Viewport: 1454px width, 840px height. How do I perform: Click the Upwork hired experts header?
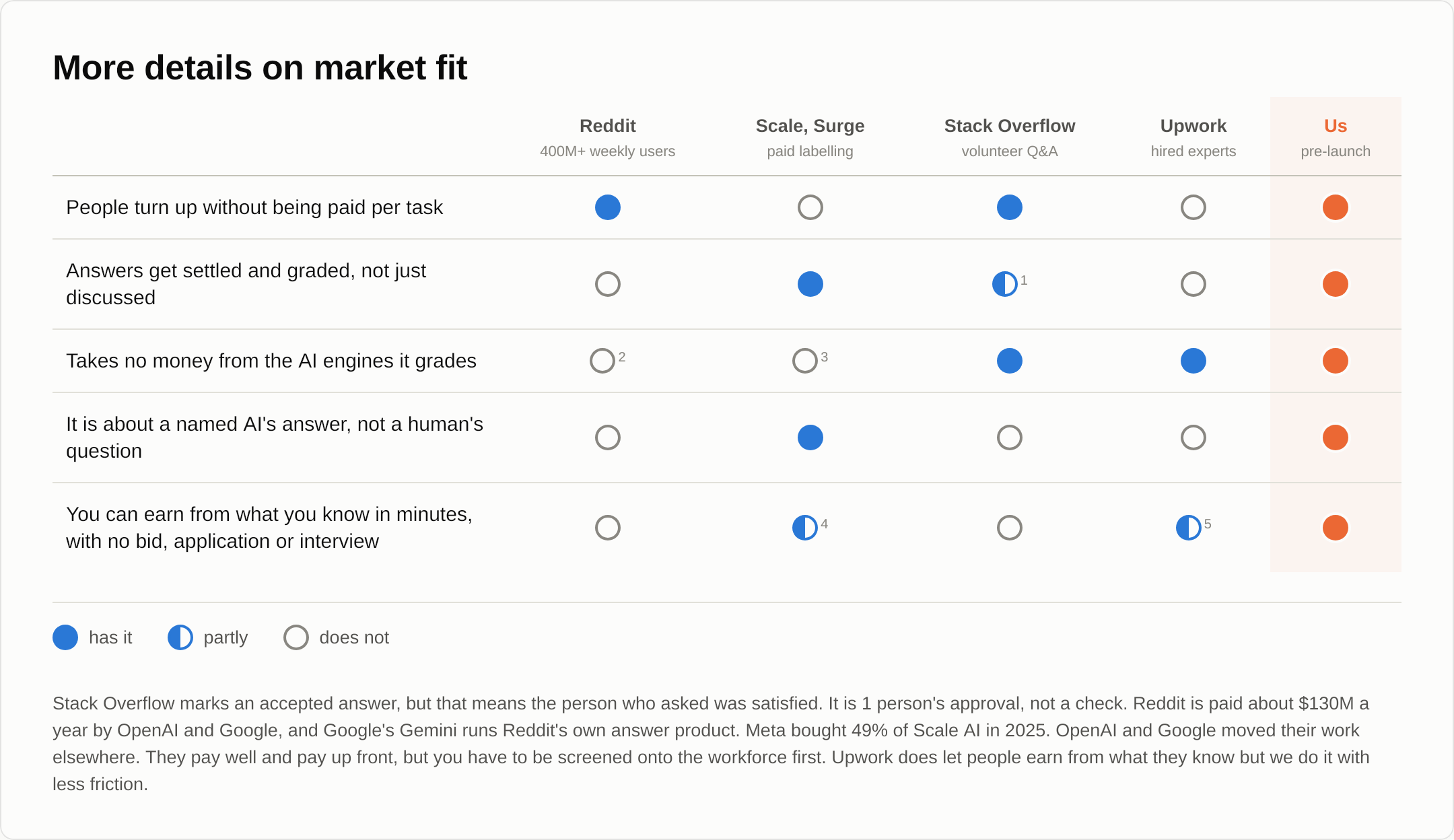(1193, 137)
